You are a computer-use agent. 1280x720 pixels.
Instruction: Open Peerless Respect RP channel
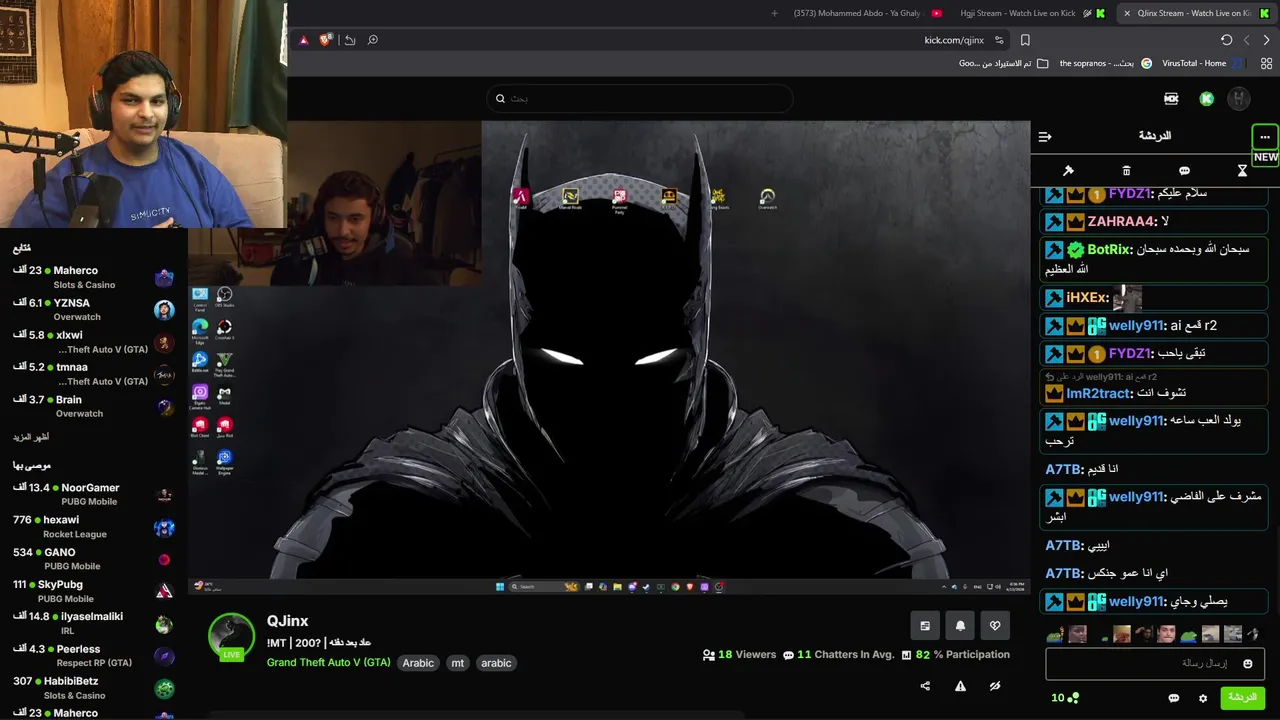coord(95,655)
